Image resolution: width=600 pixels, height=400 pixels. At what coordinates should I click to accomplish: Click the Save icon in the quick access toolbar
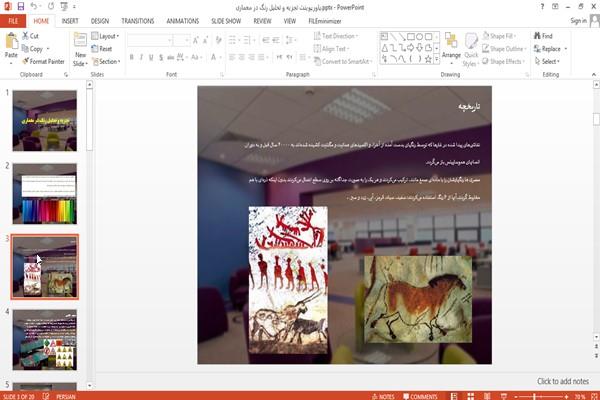21,7
